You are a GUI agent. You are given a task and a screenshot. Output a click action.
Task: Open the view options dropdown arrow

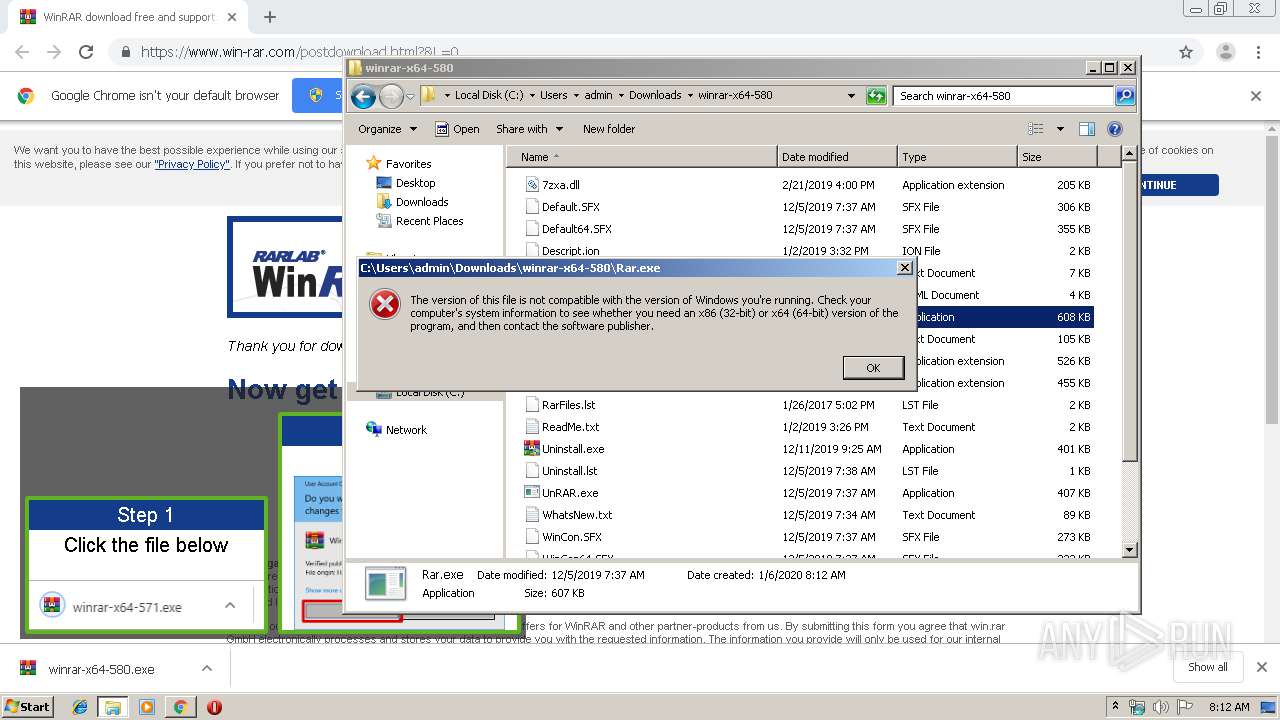tap(1060, 129)
